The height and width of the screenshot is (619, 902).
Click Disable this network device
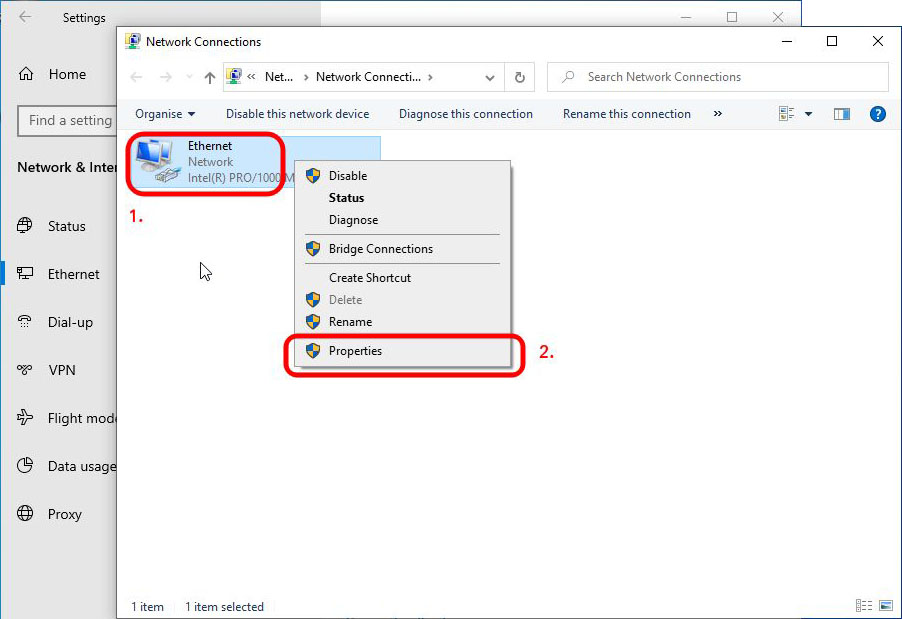click(x=297, y=114)
